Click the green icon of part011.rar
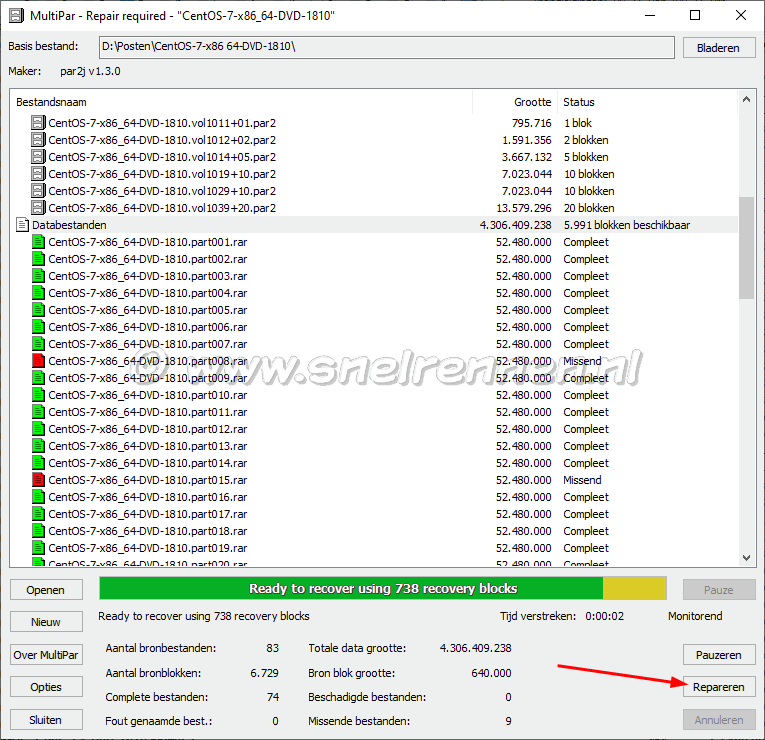The image size is (765, 740). [39, 412]
